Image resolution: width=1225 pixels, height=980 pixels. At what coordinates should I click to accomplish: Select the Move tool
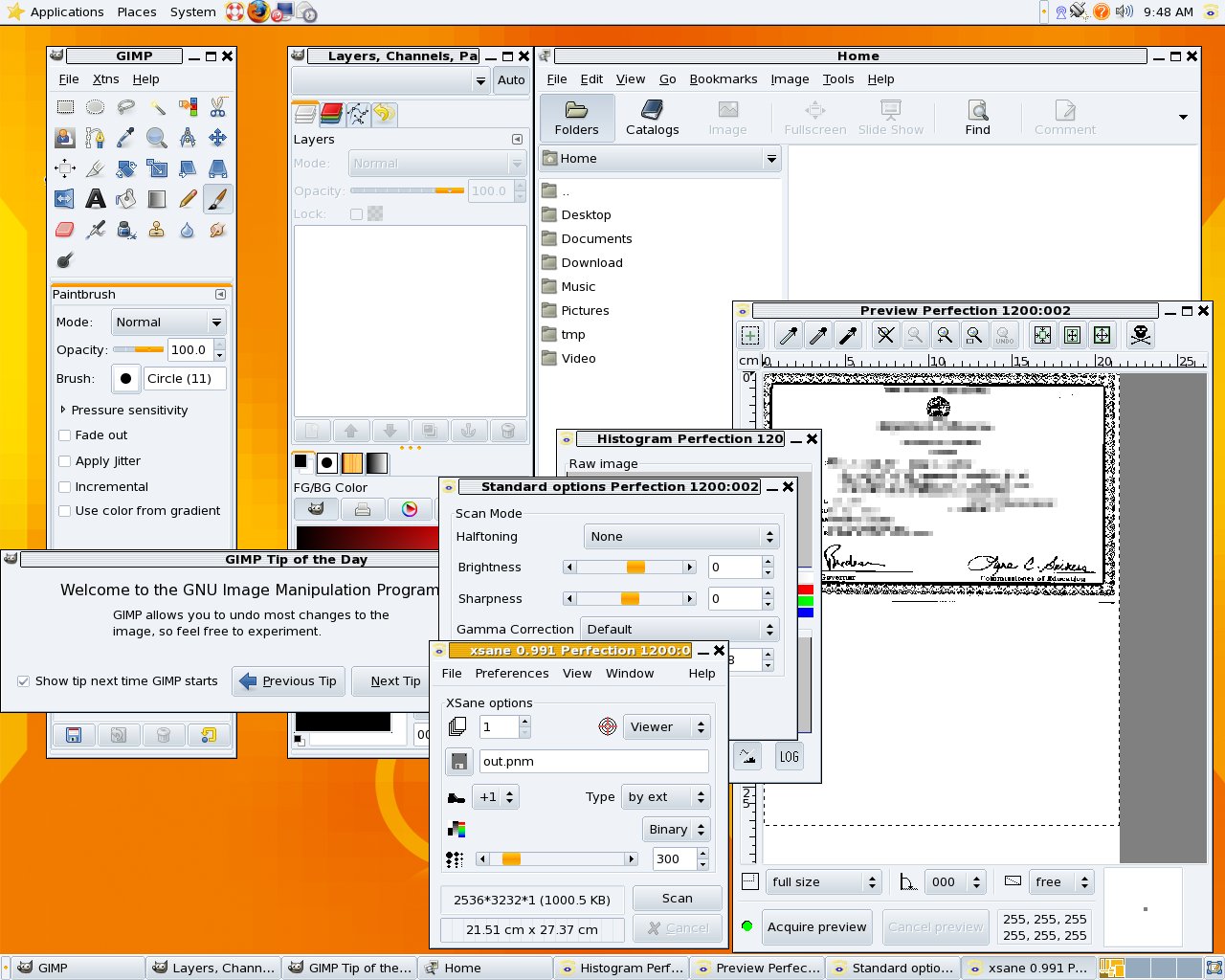tap(218, 138)
